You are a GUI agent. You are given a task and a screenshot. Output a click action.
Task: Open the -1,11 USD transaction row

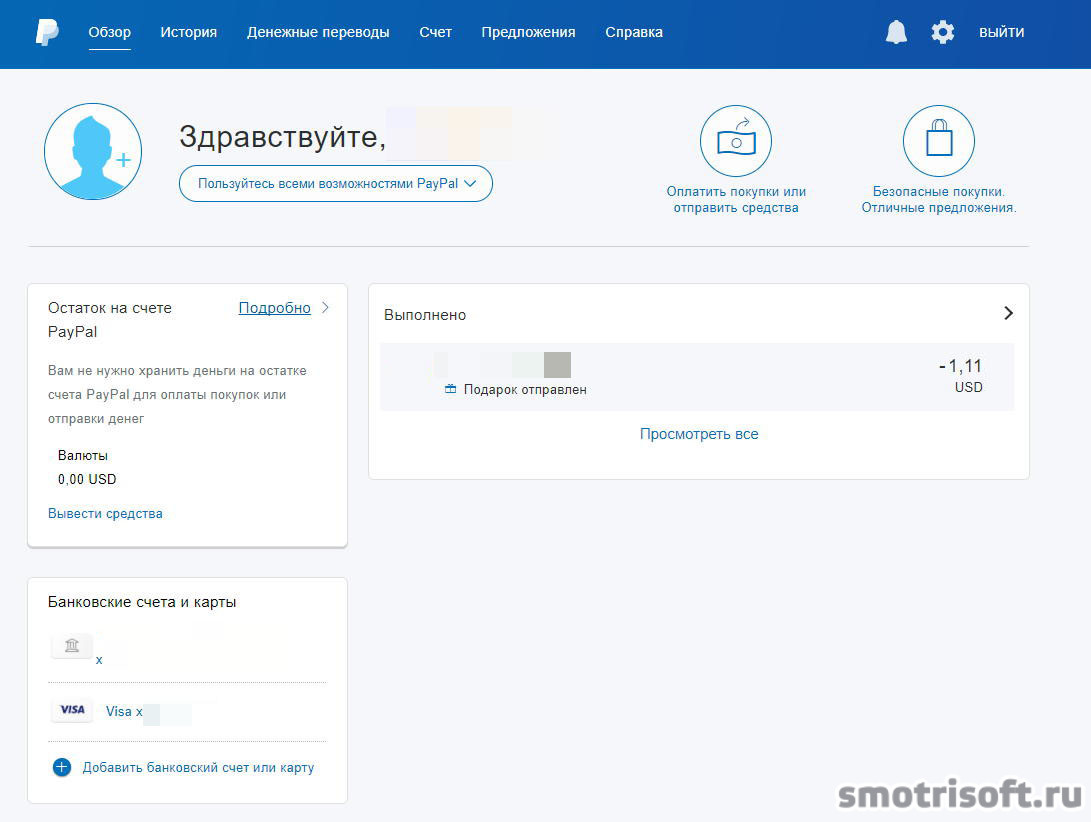click(697, 376)
